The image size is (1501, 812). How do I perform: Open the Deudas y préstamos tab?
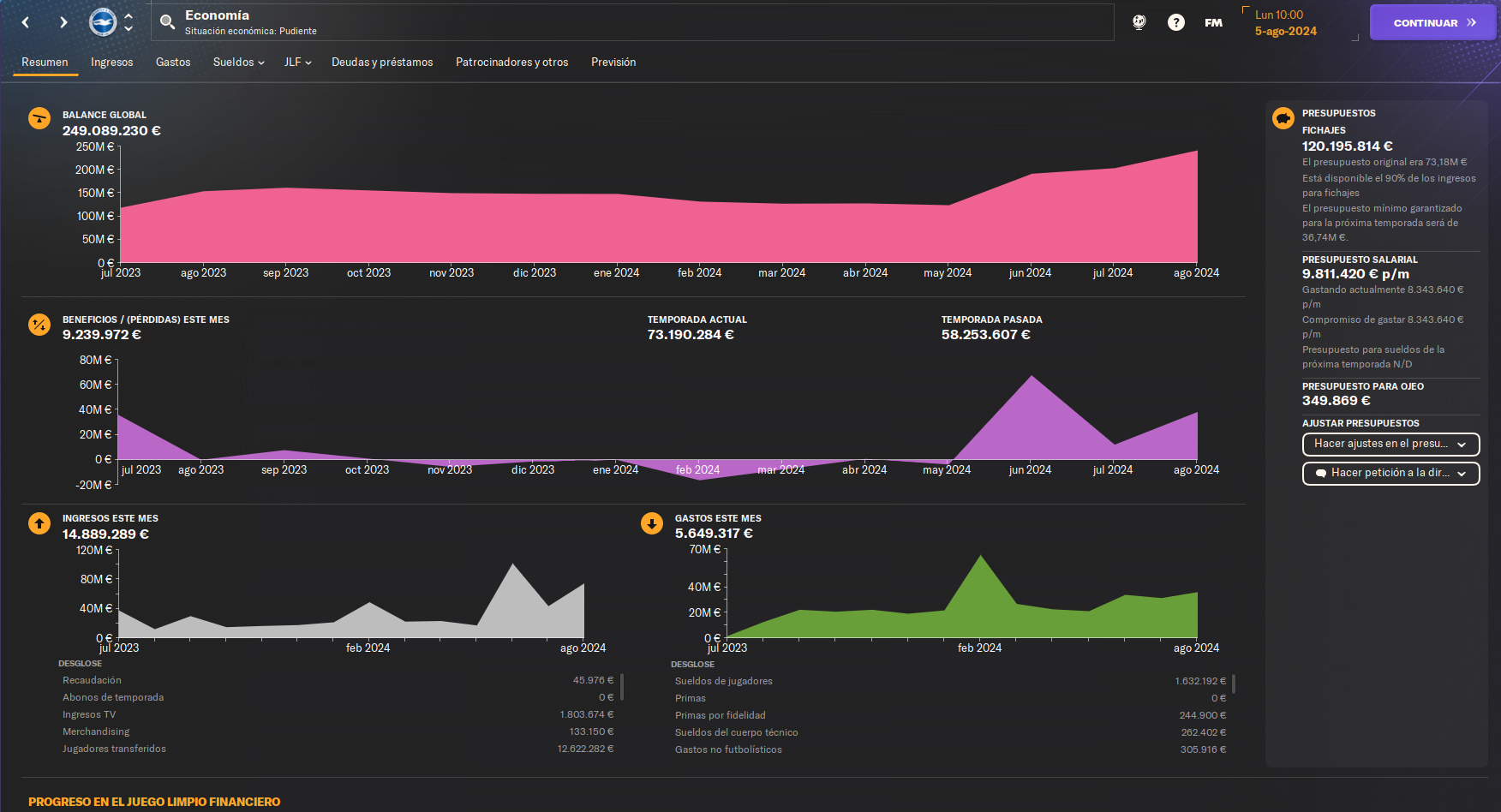382,62
